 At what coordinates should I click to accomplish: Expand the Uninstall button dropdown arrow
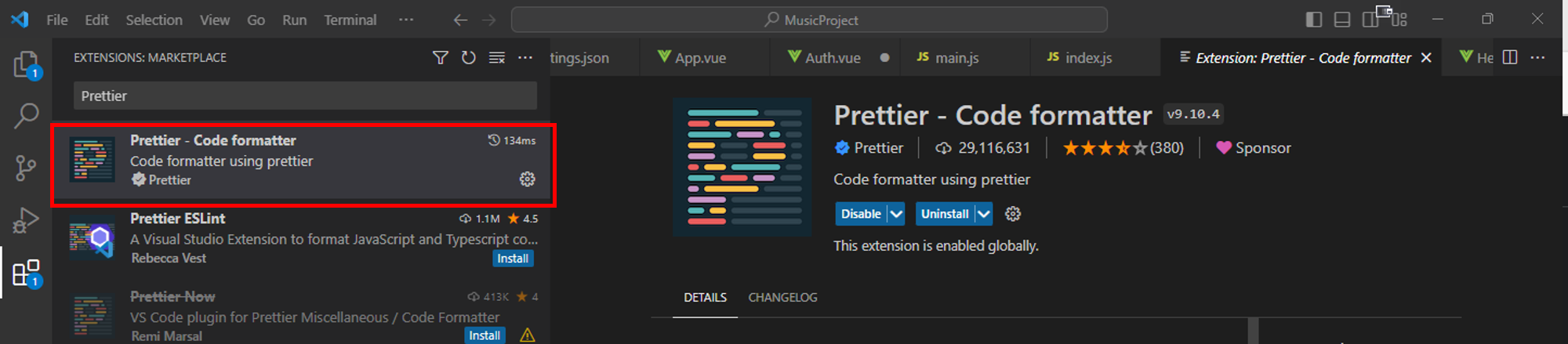coord(984,214)
